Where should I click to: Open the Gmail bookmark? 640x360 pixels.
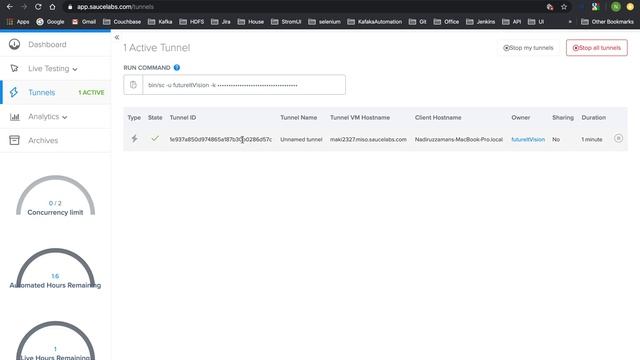84,22
